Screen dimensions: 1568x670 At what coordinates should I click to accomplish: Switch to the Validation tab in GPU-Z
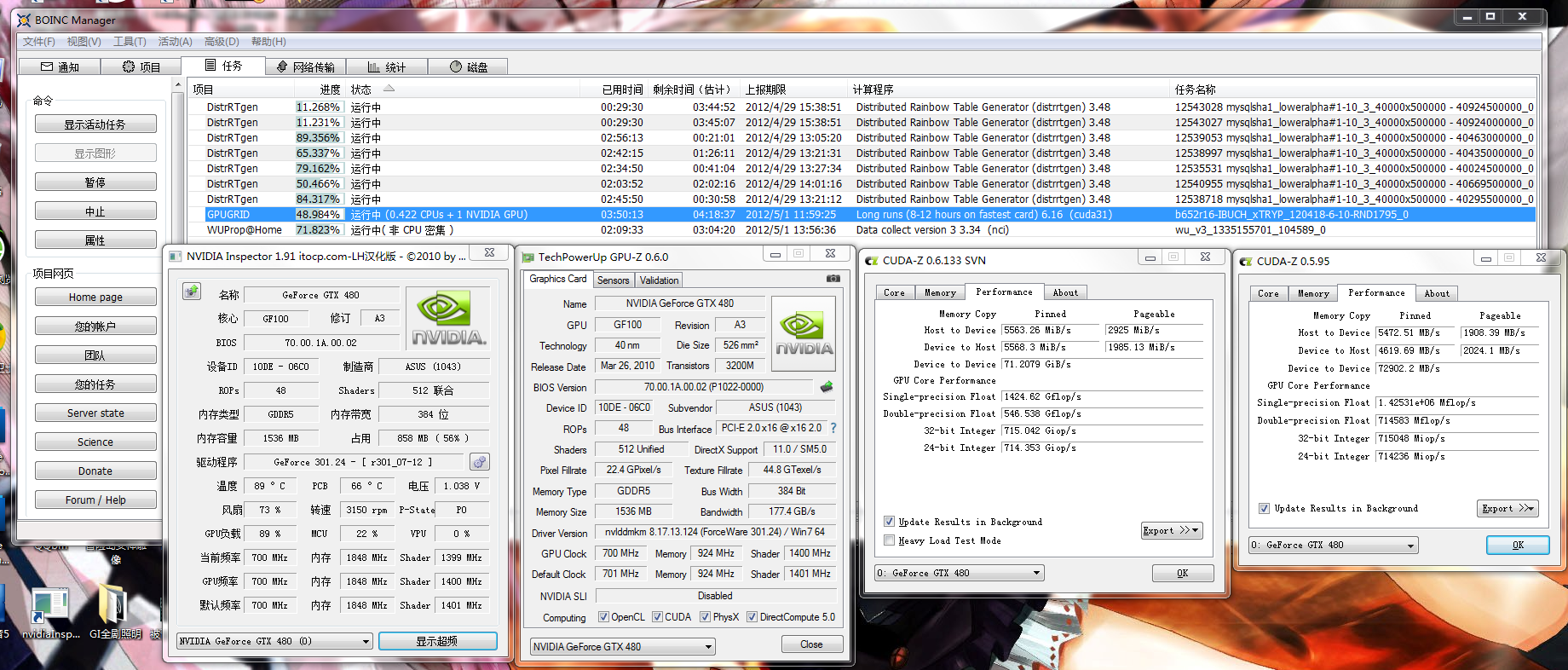pyautogui.click(x=659, y=280)
